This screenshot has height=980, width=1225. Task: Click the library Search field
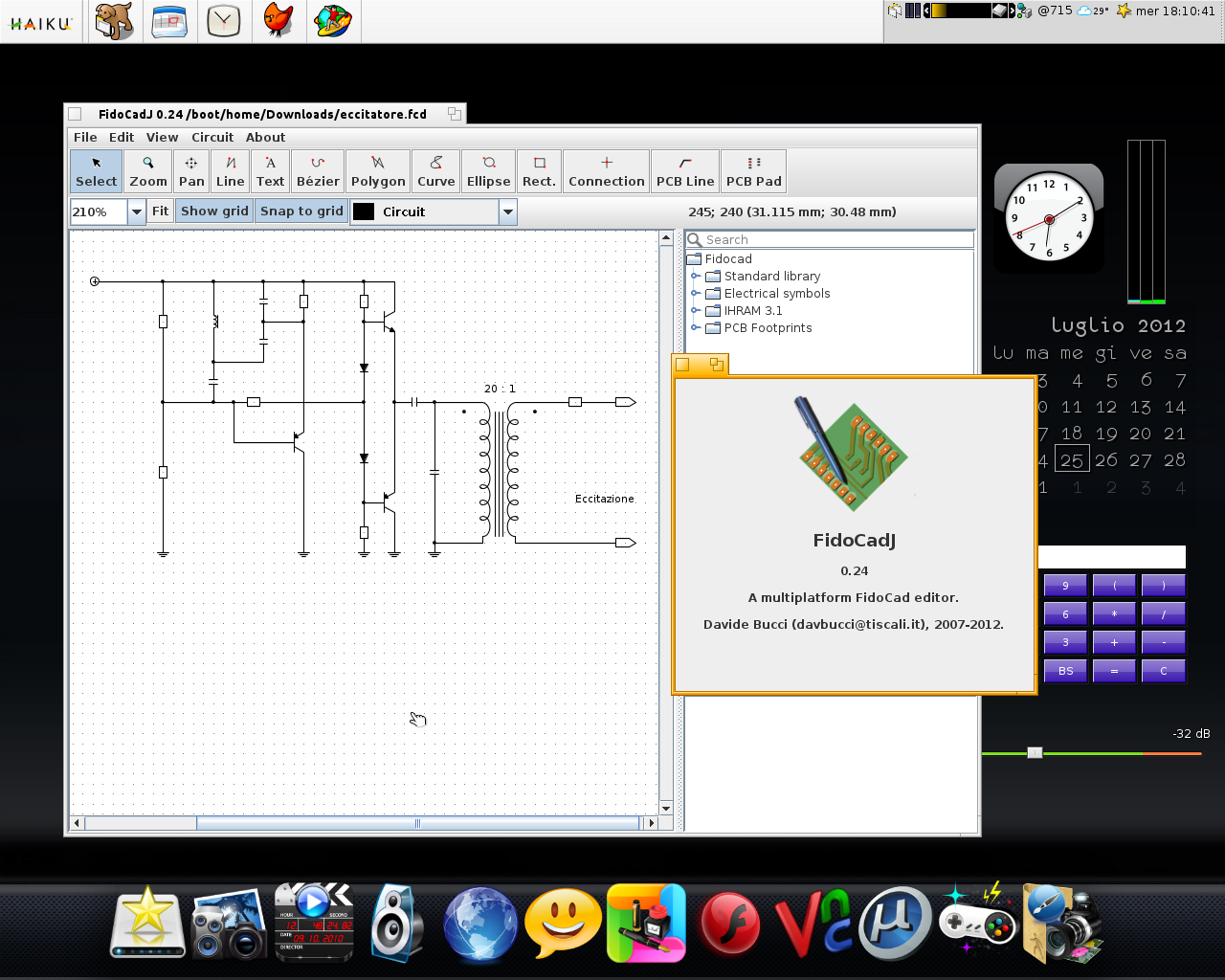click(x=830, y=239)
